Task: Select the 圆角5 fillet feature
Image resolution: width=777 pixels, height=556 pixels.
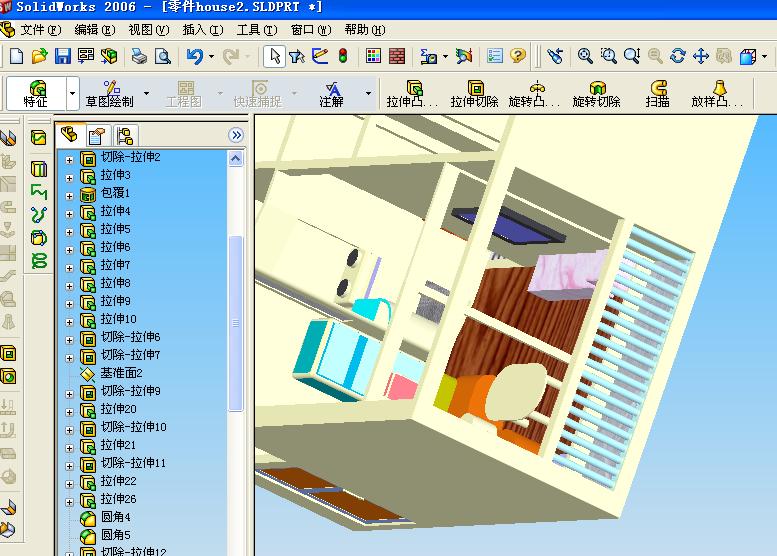Action: click(x=115, y=535)
